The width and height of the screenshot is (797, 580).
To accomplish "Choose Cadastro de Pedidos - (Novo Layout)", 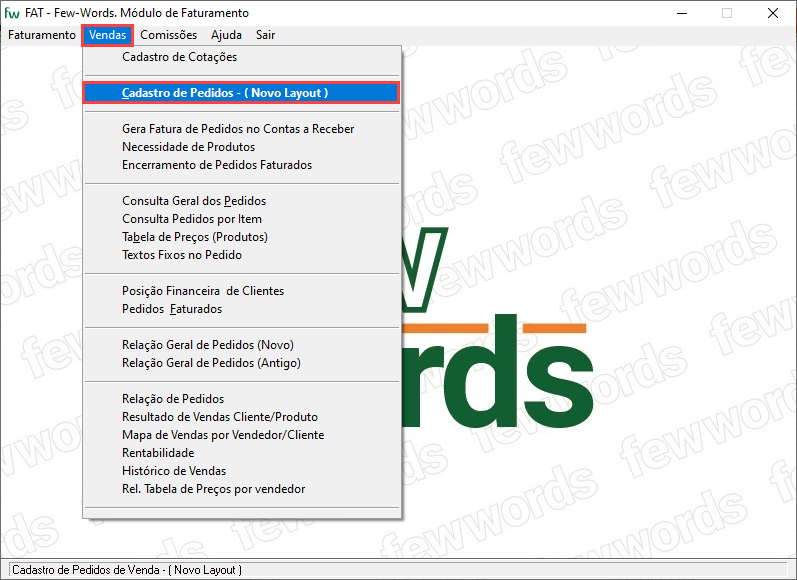I will coord(241,93).
